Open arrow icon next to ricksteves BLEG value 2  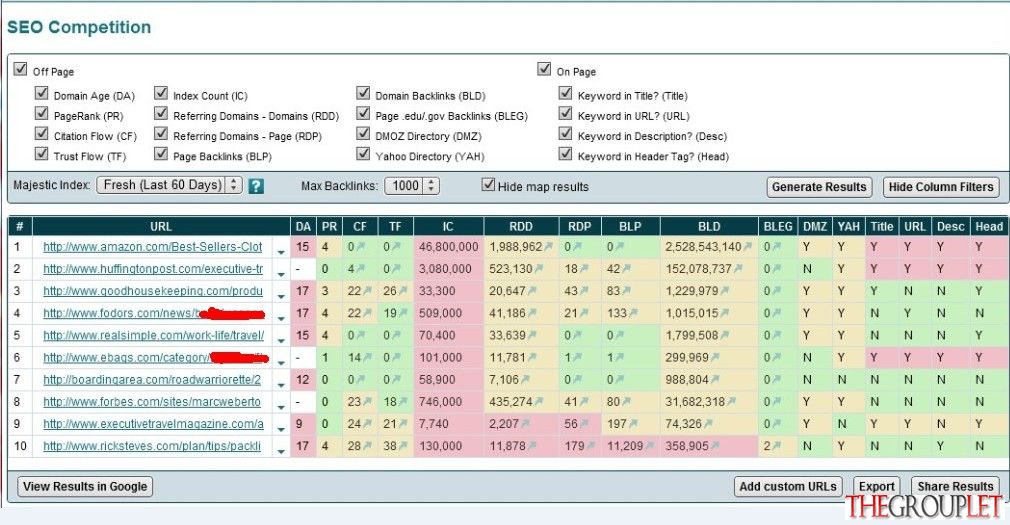pos(776,446)
